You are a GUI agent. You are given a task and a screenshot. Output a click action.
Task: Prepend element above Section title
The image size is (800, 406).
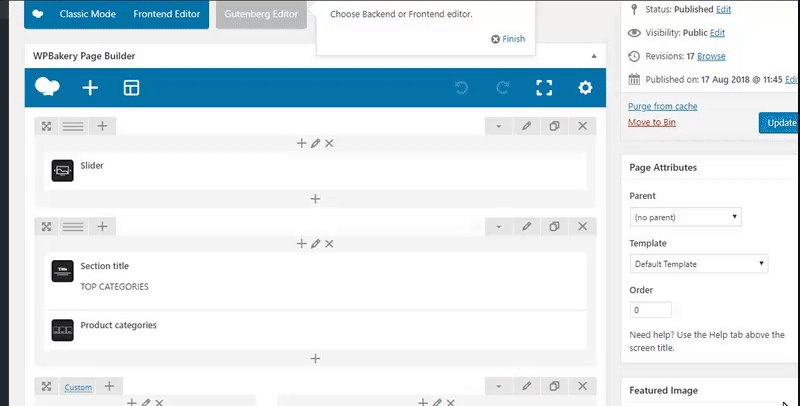click(x=302, y=244)
